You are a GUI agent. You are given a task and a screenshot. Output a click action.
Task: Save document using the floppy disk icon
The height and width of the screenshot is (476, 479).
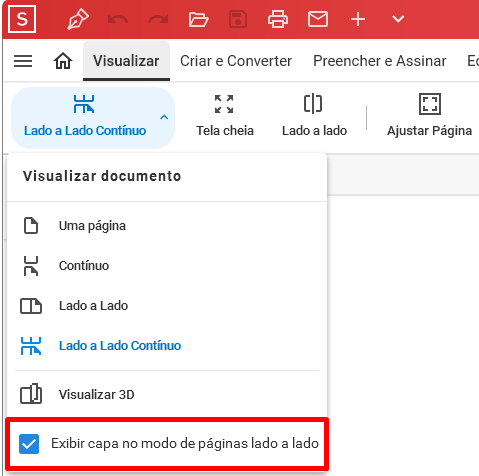click(238, 19)
